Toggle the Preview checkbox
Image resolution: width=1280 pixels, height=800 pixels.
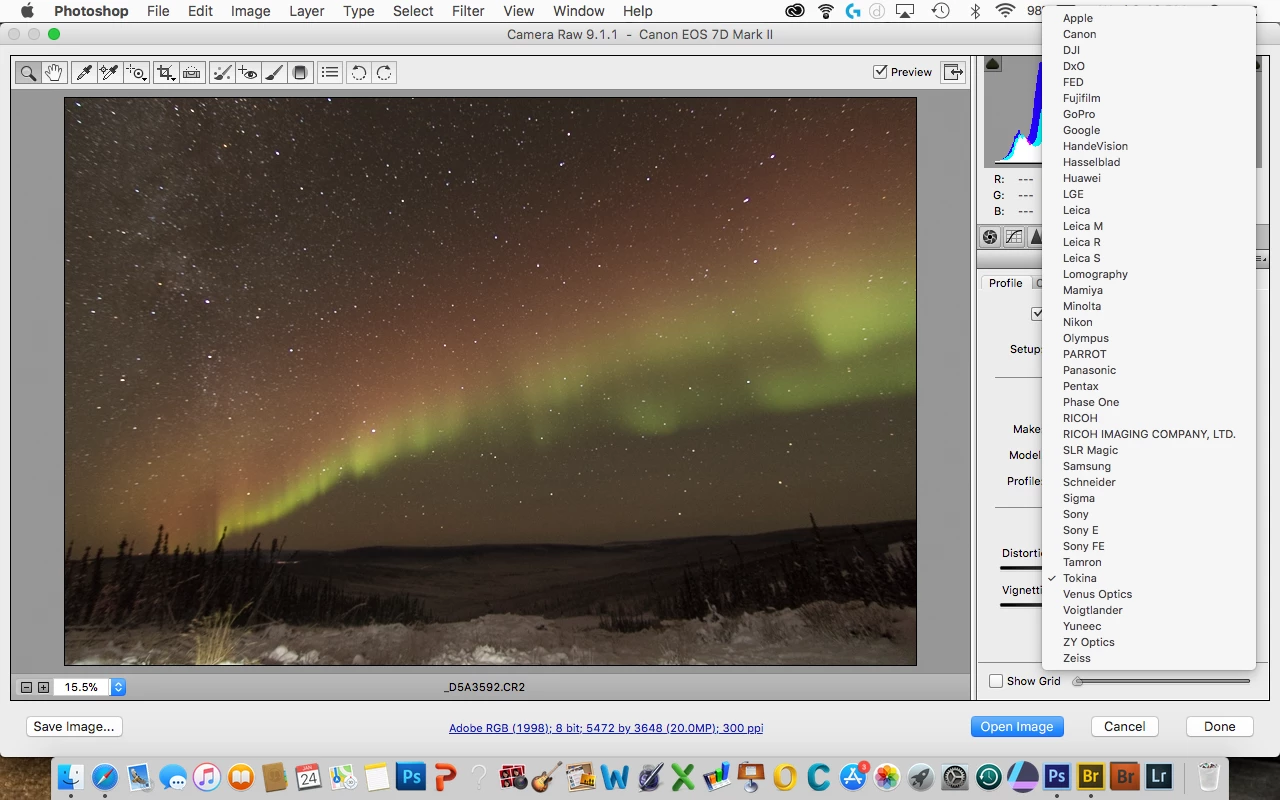pos(880,72)
